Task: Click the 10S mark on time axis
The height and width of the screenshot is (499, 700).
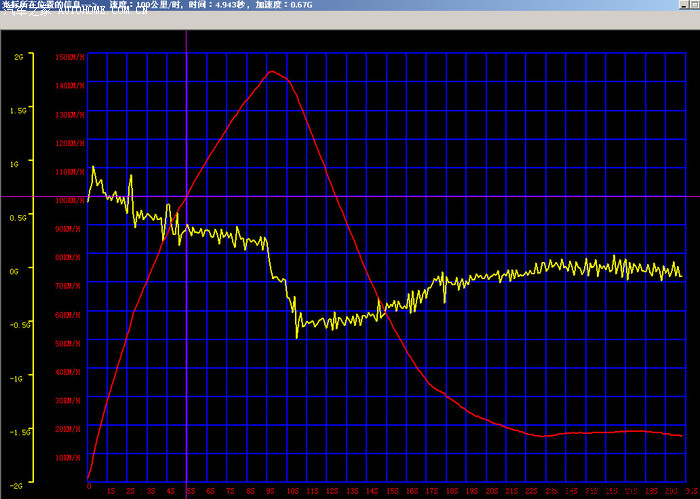Action: [x=291, y=491]
